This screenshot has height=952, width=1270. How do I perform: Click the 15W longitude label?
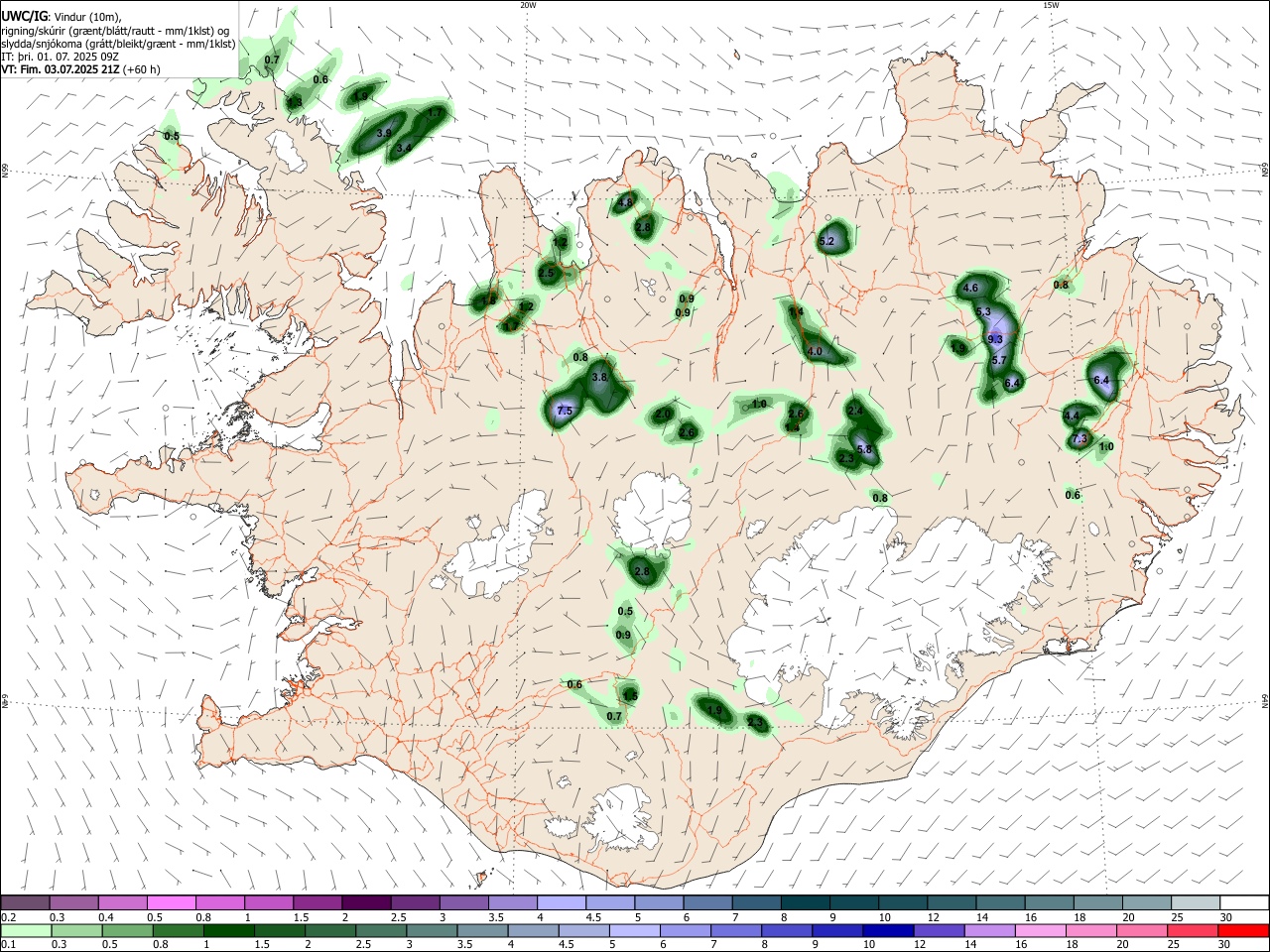point(1051,5)
